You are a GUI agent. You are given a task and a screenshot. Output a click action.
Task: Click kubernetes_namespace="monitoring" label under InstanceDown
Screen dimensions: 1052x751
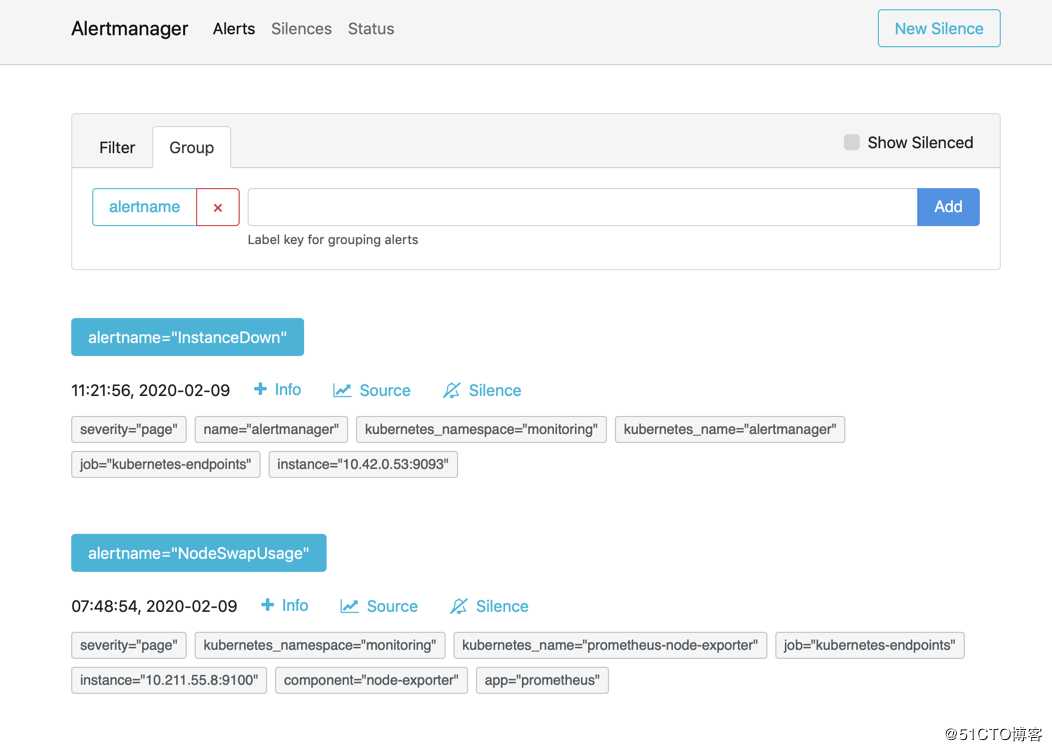[x=481, y=430]
